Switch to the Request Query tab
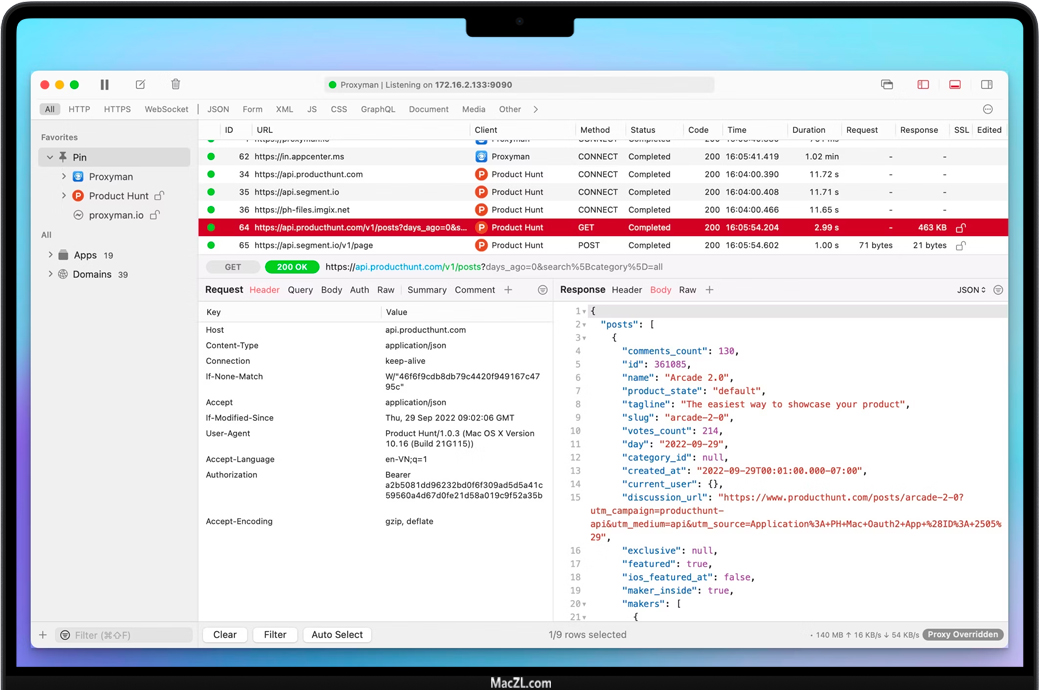Viewport: 1040px width, 690px height. (300, 290)
